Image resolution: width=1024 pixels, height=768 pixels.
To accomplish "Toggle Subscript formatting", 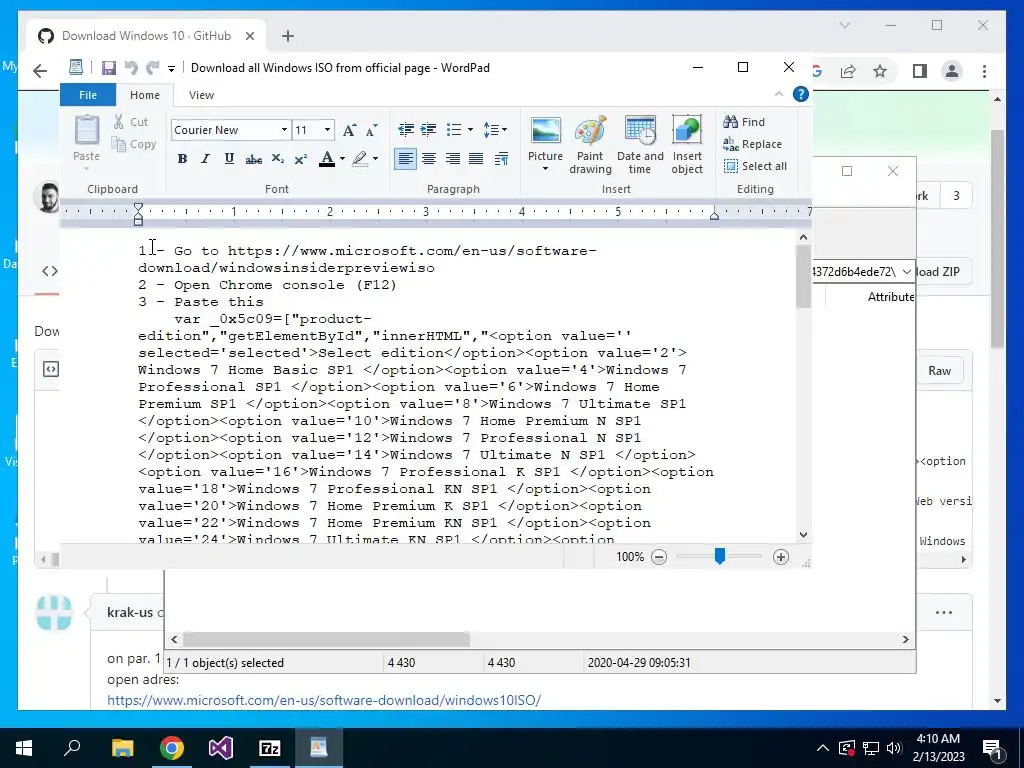I will [278, 159].
